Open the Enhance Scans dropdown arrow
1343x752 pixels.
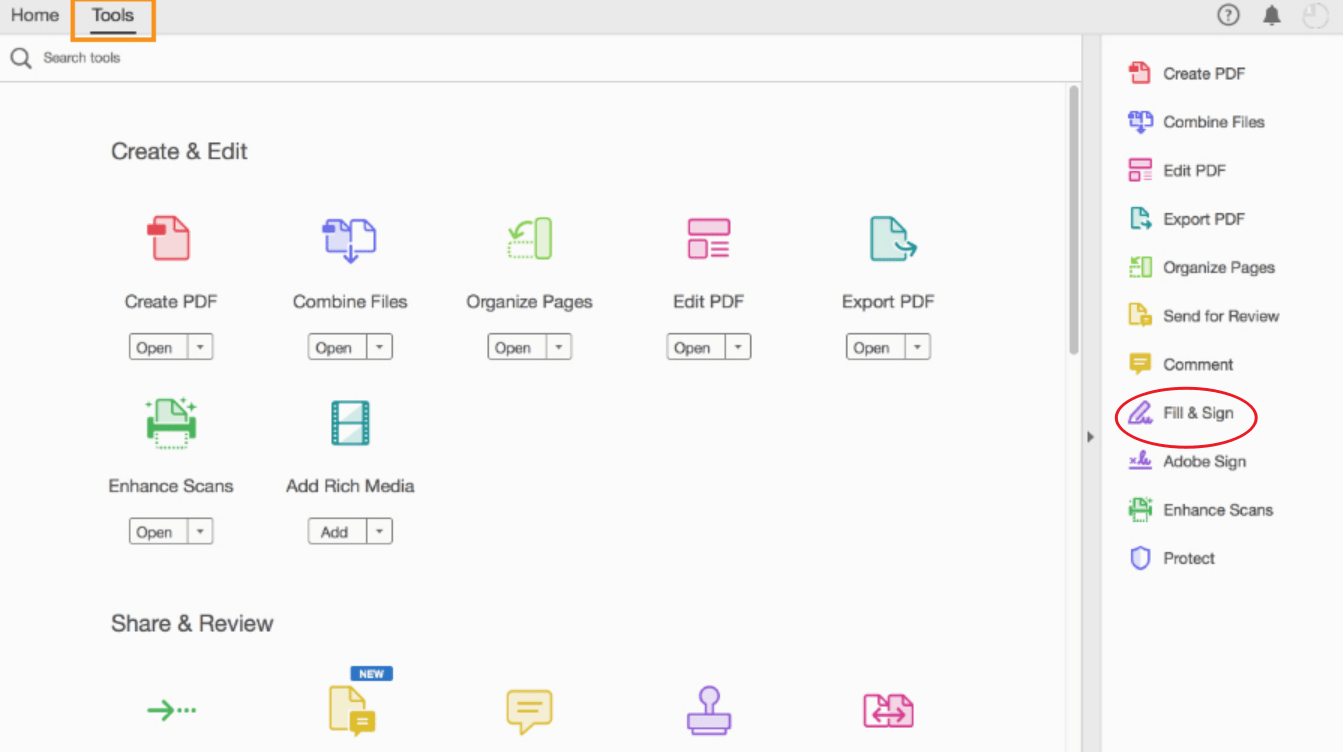[x=200, y=531]
